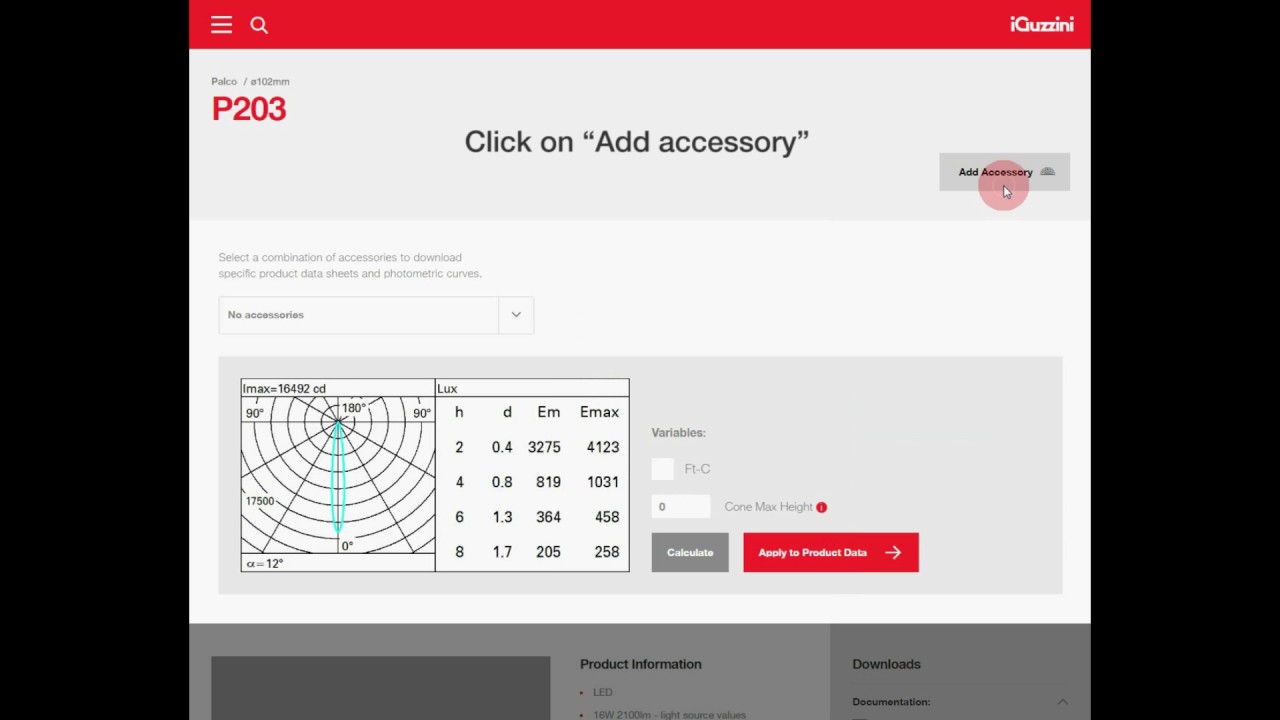This screenshot has height=720, width=1280.
Task: Toggle the Ft-C checkbox
Action: coord(662,469)
